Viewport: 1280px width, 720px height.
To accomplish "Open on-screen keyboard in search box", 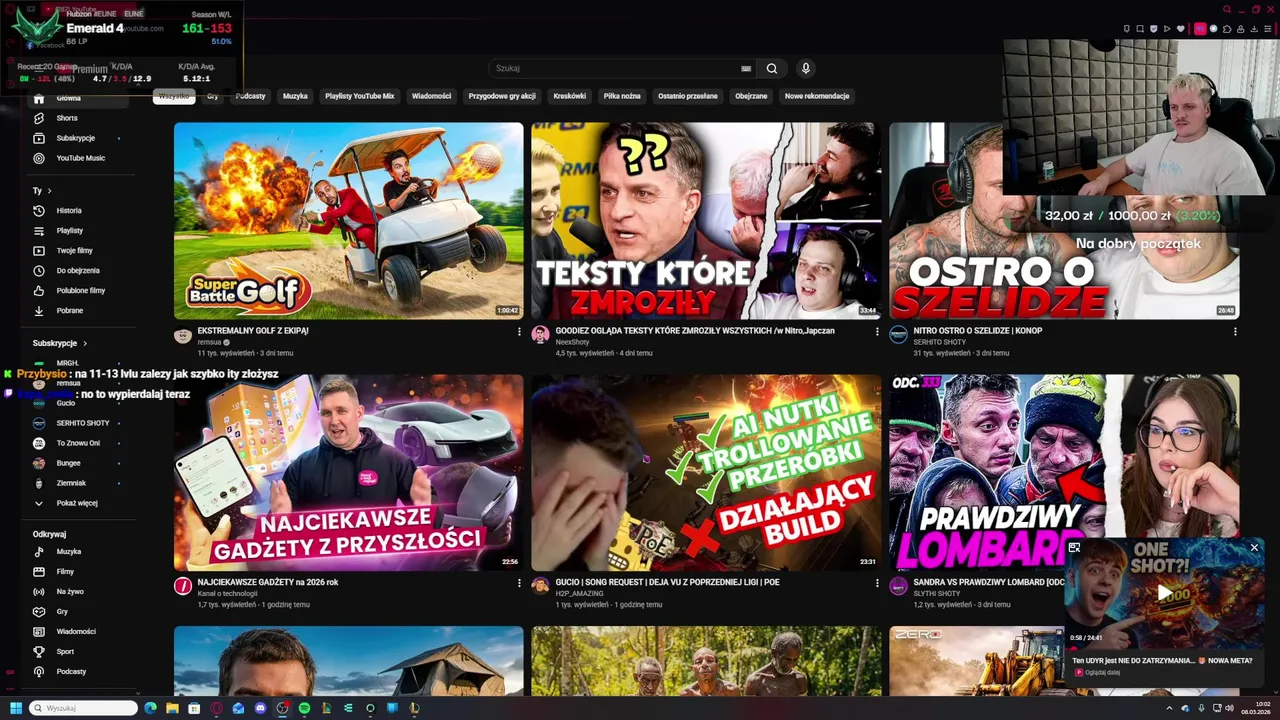I will tap(746, 69).
